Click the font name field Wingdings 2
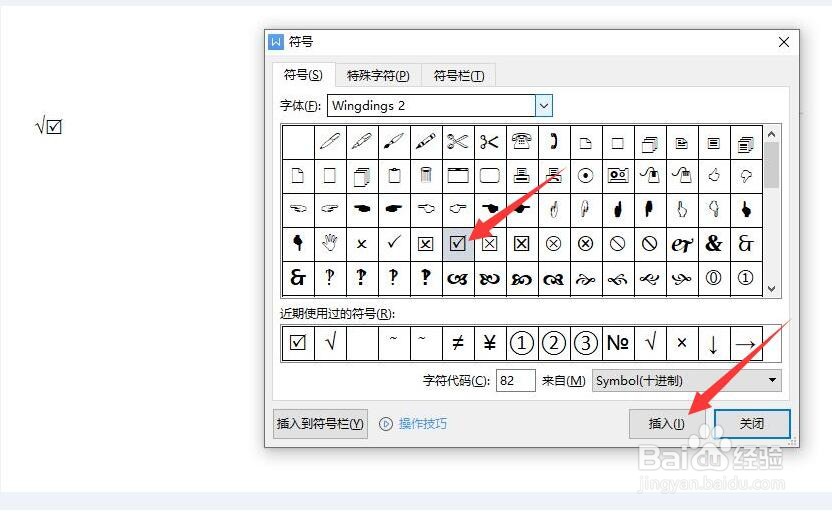832x513 pixels. 431,106
